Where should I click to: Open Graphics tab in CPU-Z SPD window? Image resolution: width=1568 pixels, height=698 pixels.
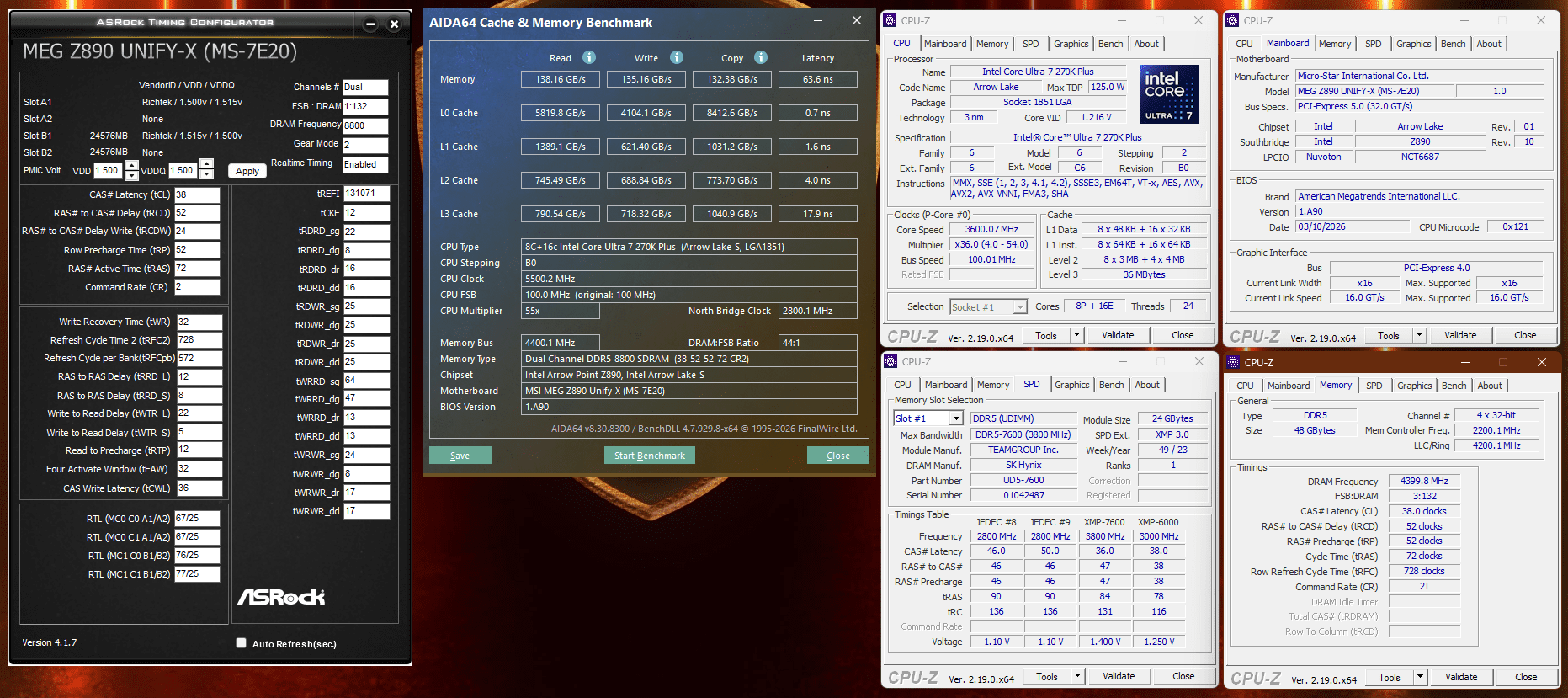1072,385
